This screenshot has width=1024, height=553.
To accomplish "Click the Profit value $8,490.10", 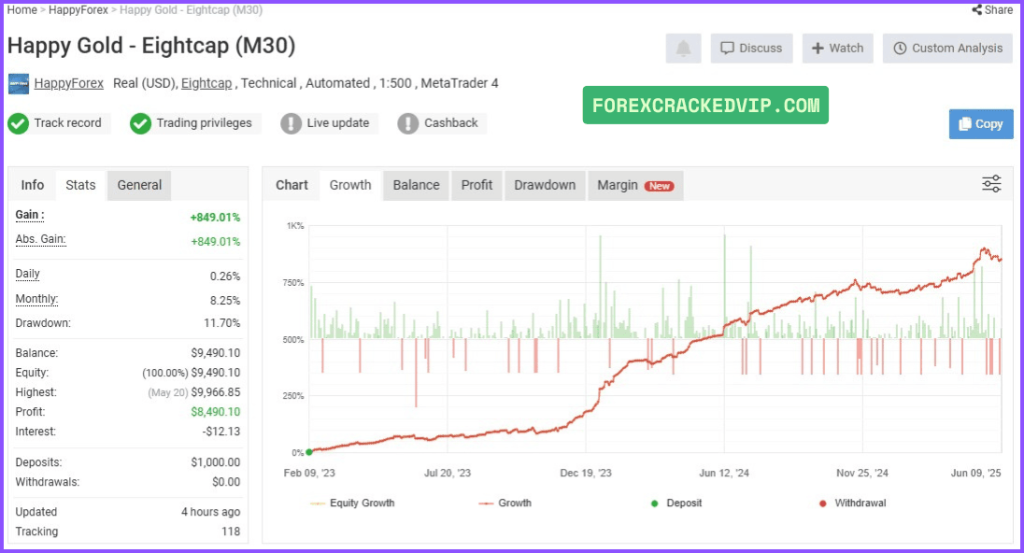I will (215, 412).
